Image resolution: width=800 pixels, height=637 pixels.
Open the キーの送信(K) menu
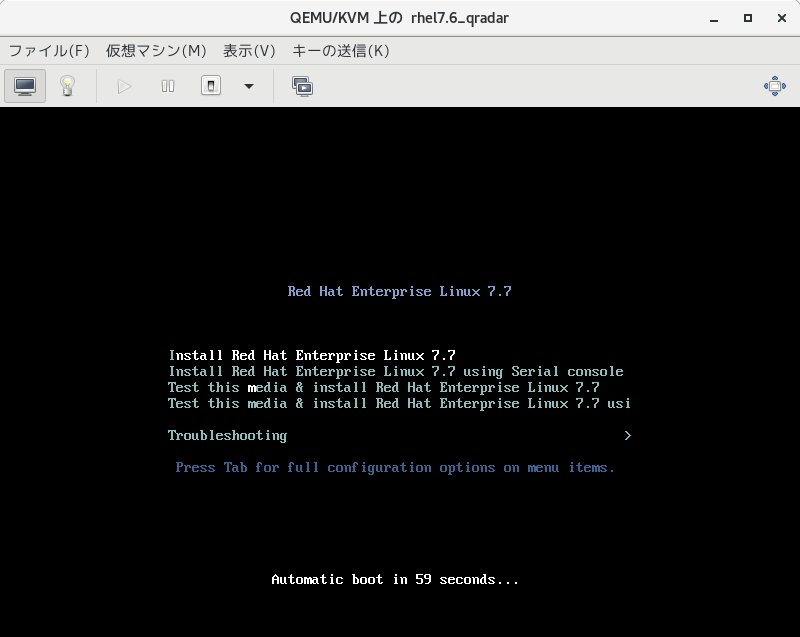[x=341, y=51]
